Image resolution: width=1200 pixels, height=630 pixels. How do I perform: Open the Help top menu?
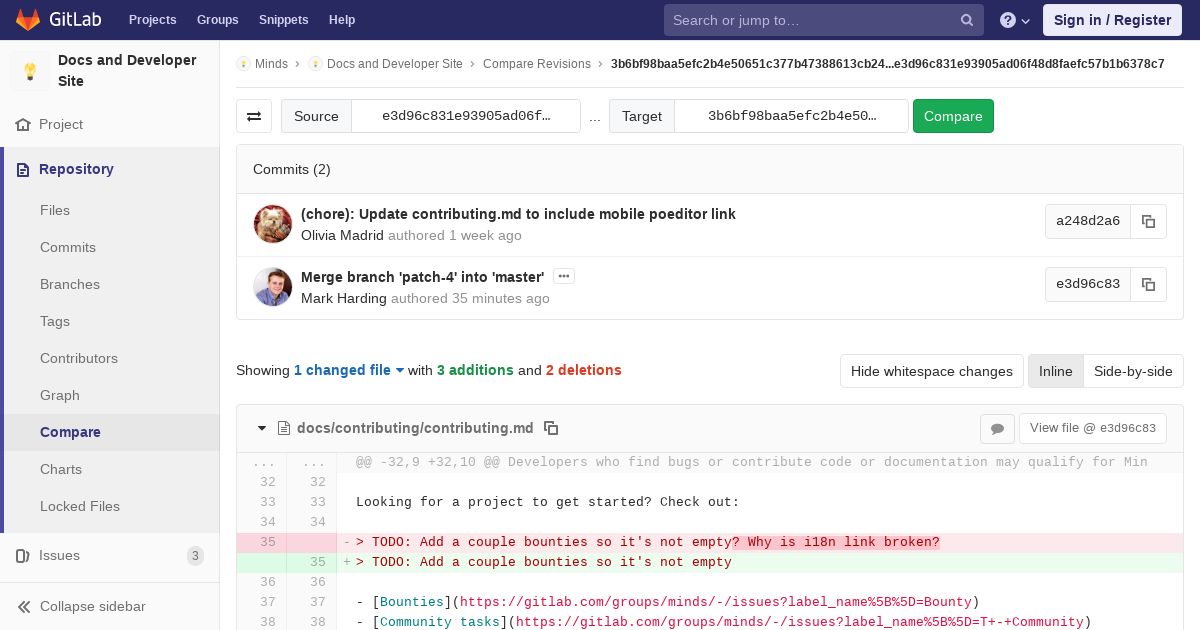tap(342, 20)
